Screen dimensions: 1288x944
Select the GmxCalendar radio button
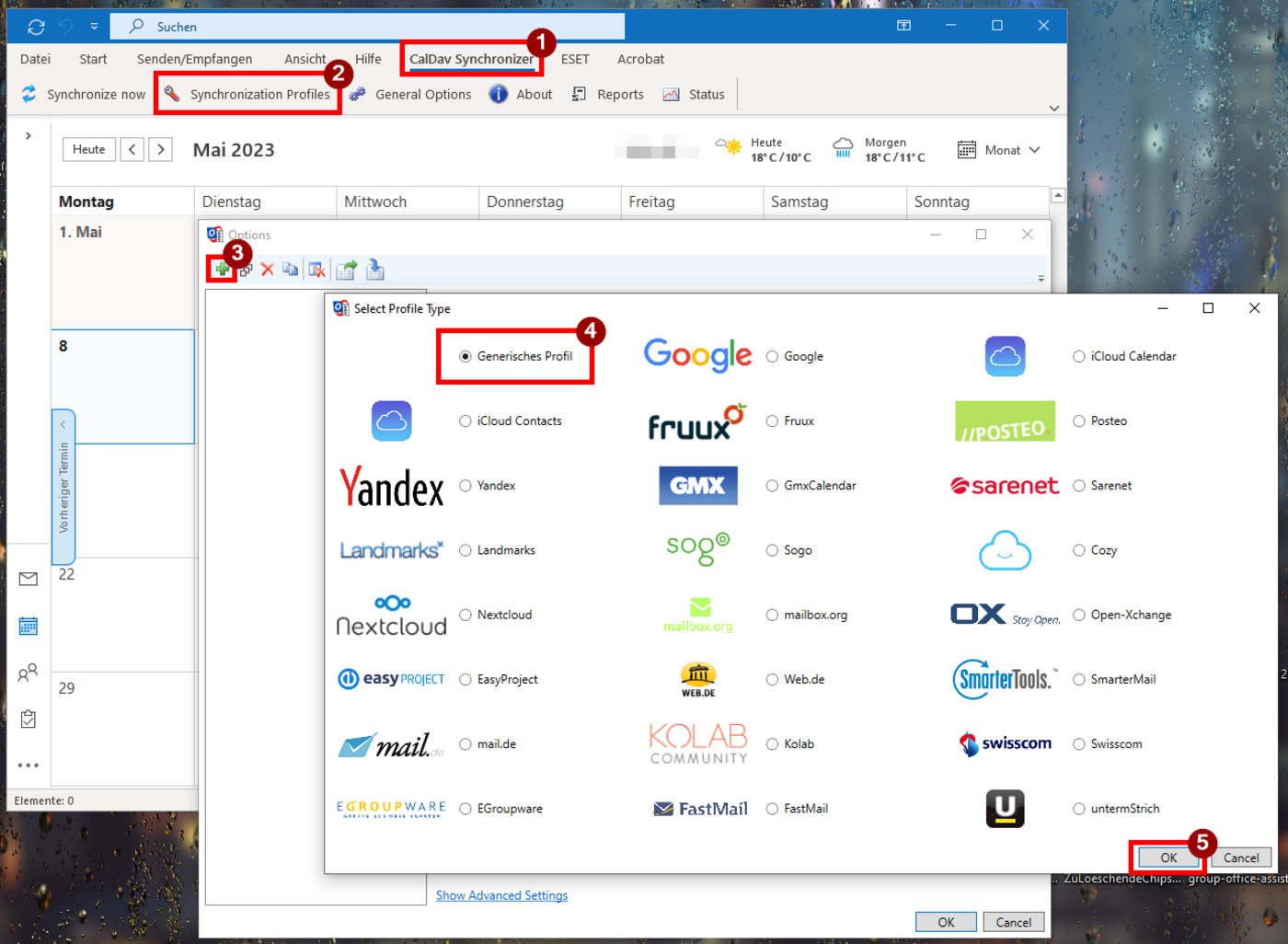(x=772, y=485)
